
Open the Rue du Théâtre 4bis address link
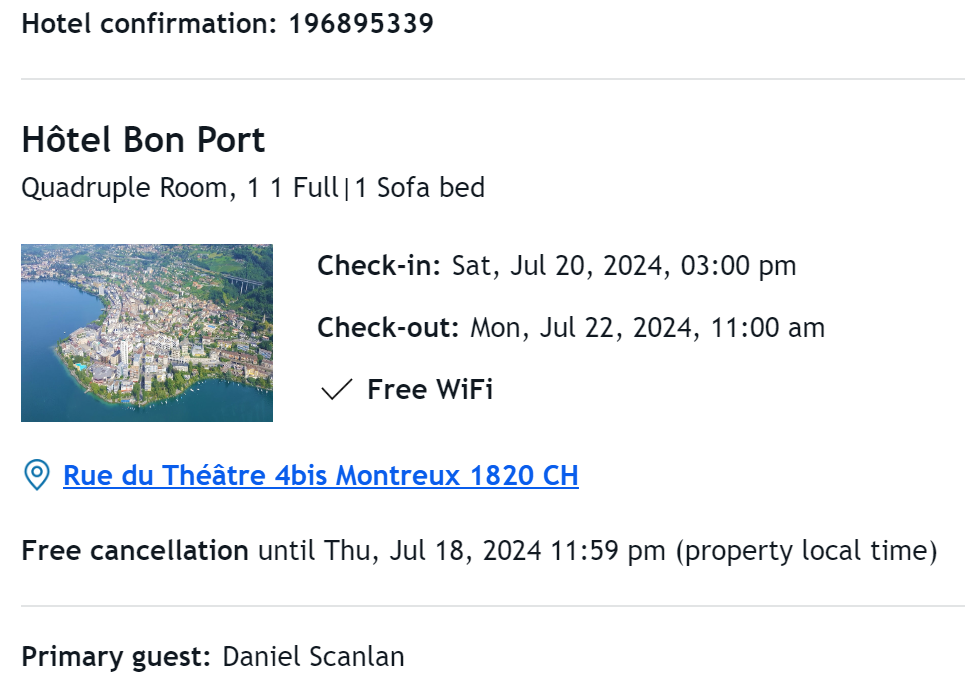pos(321,476)
